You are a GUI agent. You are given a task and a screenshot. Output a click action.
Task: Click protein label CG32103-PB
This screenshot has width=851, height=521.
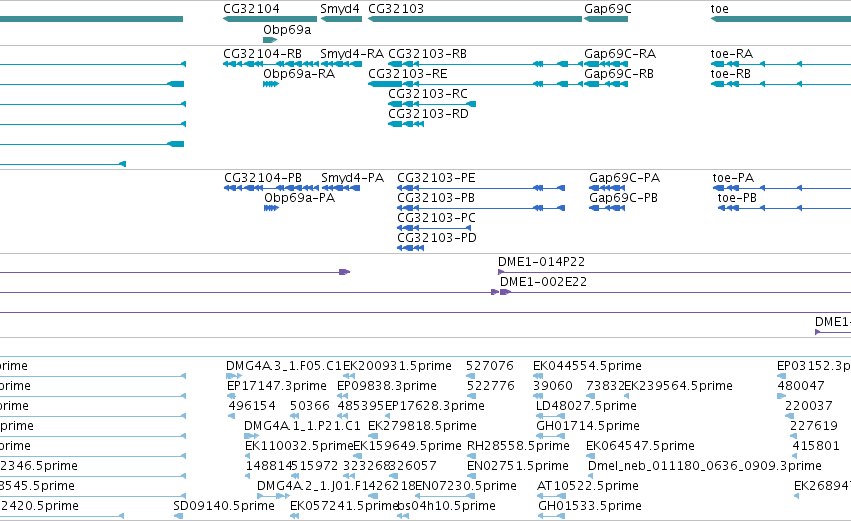(x=436, y=198)
